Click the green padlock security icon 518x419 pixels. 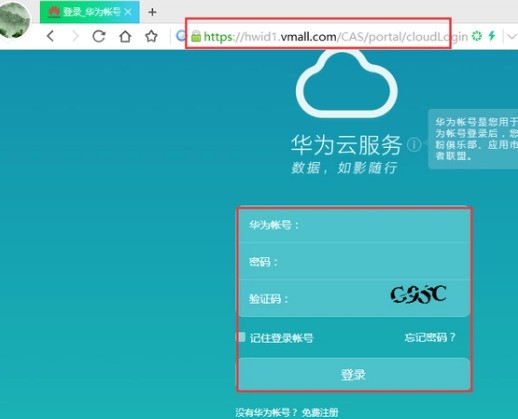pos(196,36)
